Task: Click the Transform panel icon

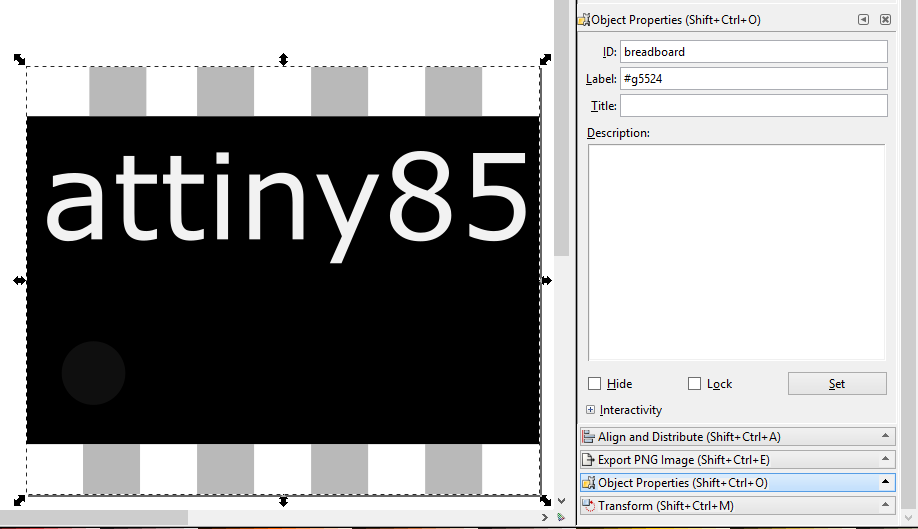Action: 588,506
